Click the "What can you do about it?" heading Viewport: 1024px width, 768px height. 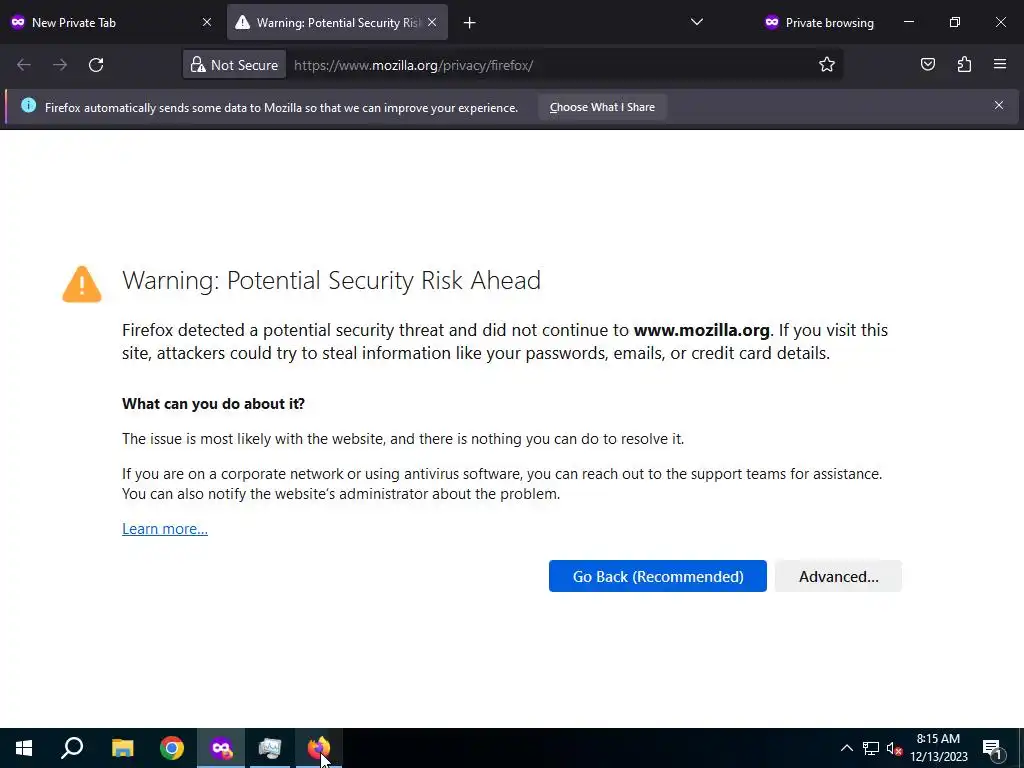click(214, 404)
